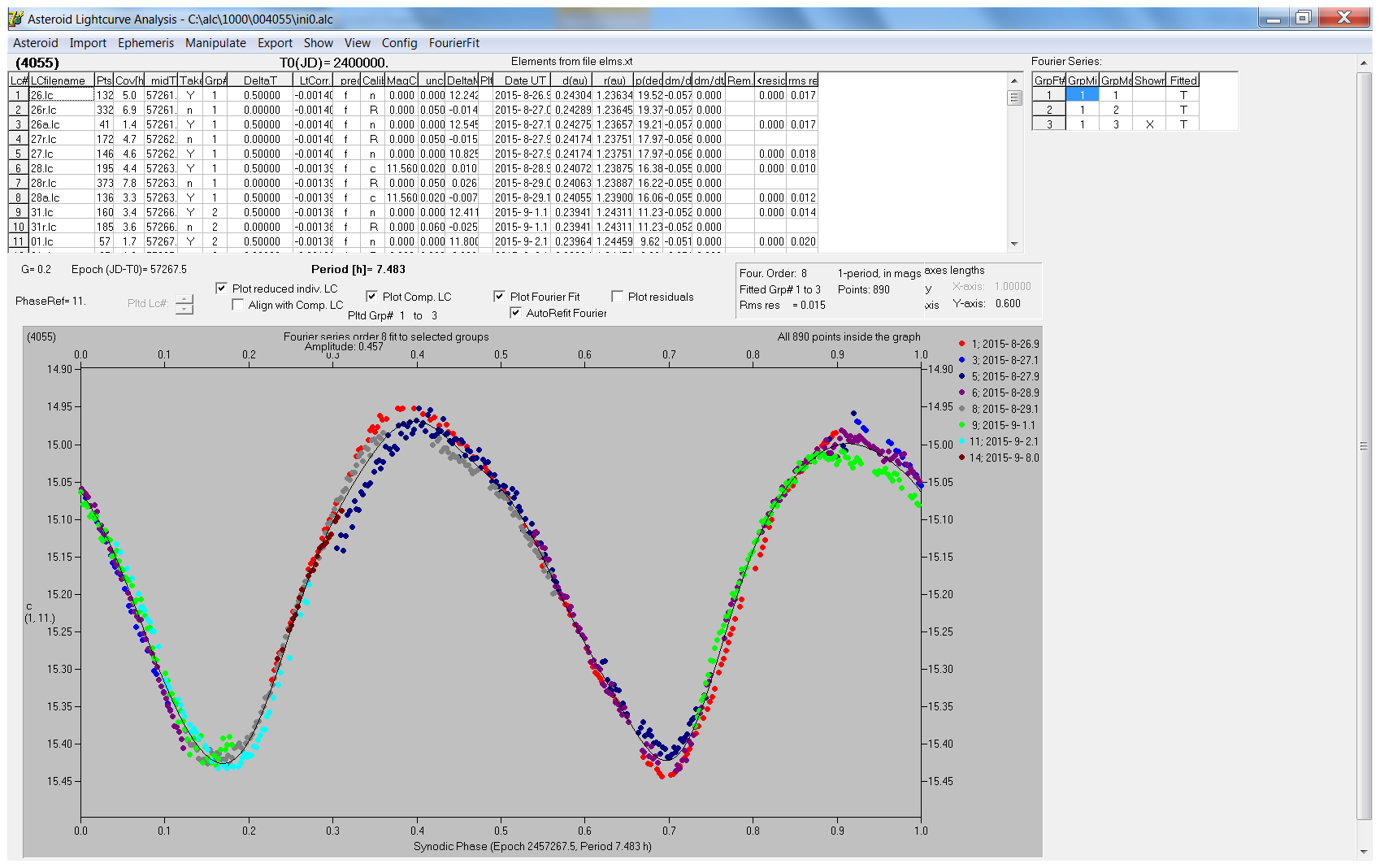This screenshot has height=868, width=1380.
Task: Open the FourierFit menu
Action: pyautogui.click(x=453, y=43)
